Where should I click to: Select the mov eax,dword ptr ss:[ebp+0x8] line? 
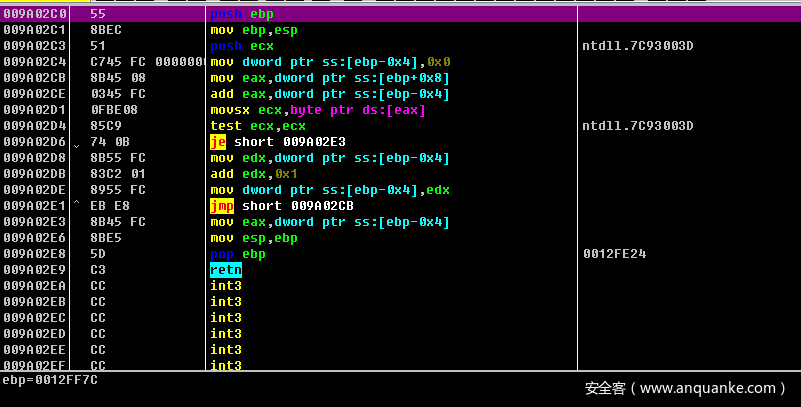click(x=329, y=78)
